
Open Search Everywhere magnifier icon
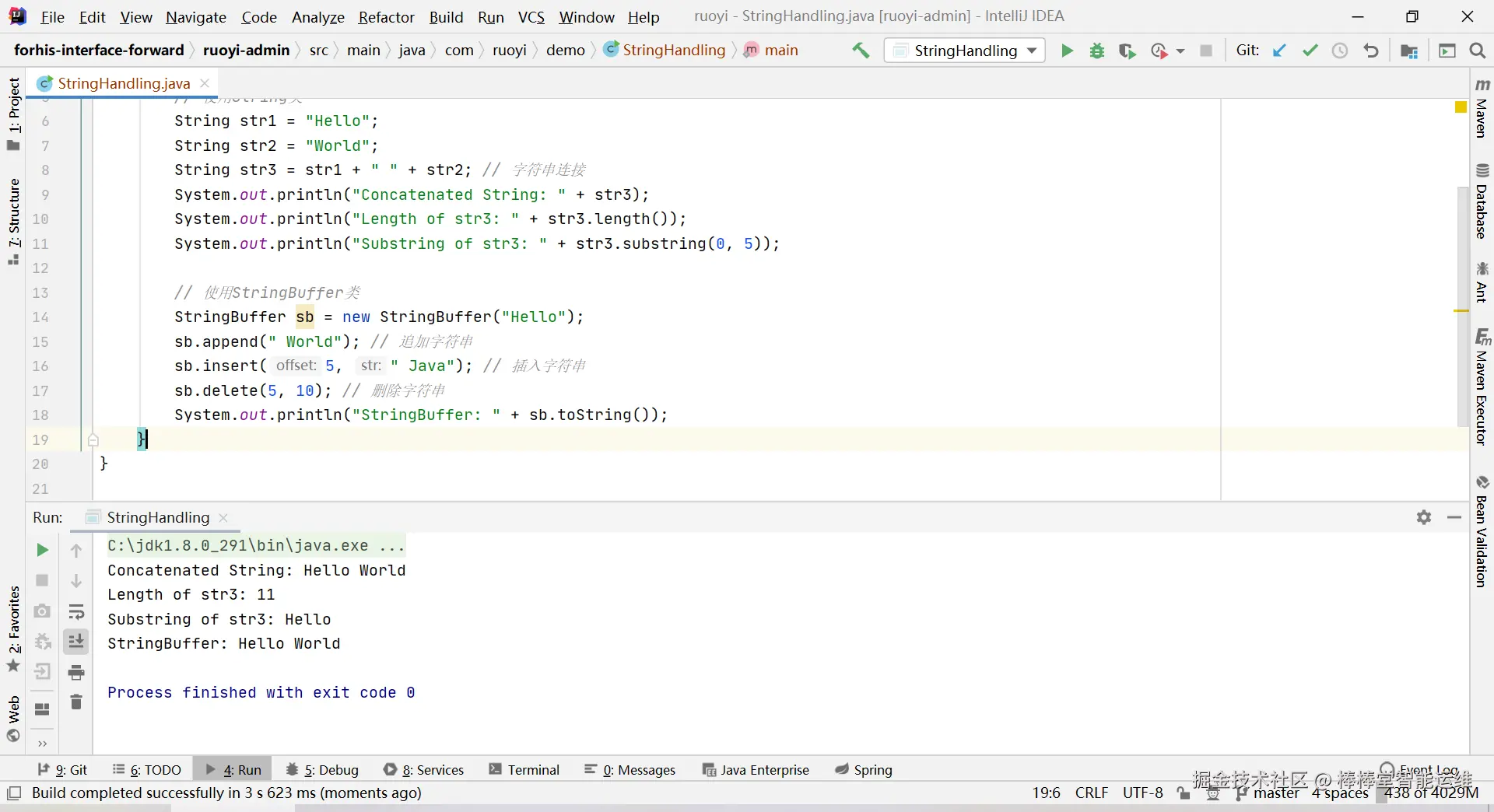coord(1477,51)
